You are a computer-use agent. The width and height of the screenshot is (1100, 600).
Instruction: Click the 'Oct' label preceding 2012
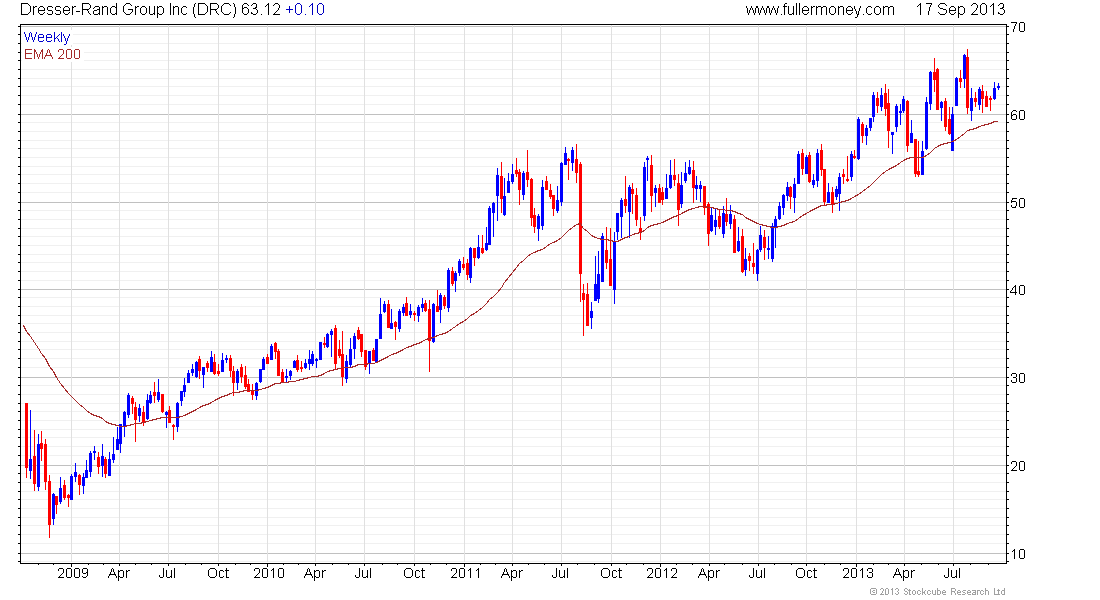coord(611,573)
